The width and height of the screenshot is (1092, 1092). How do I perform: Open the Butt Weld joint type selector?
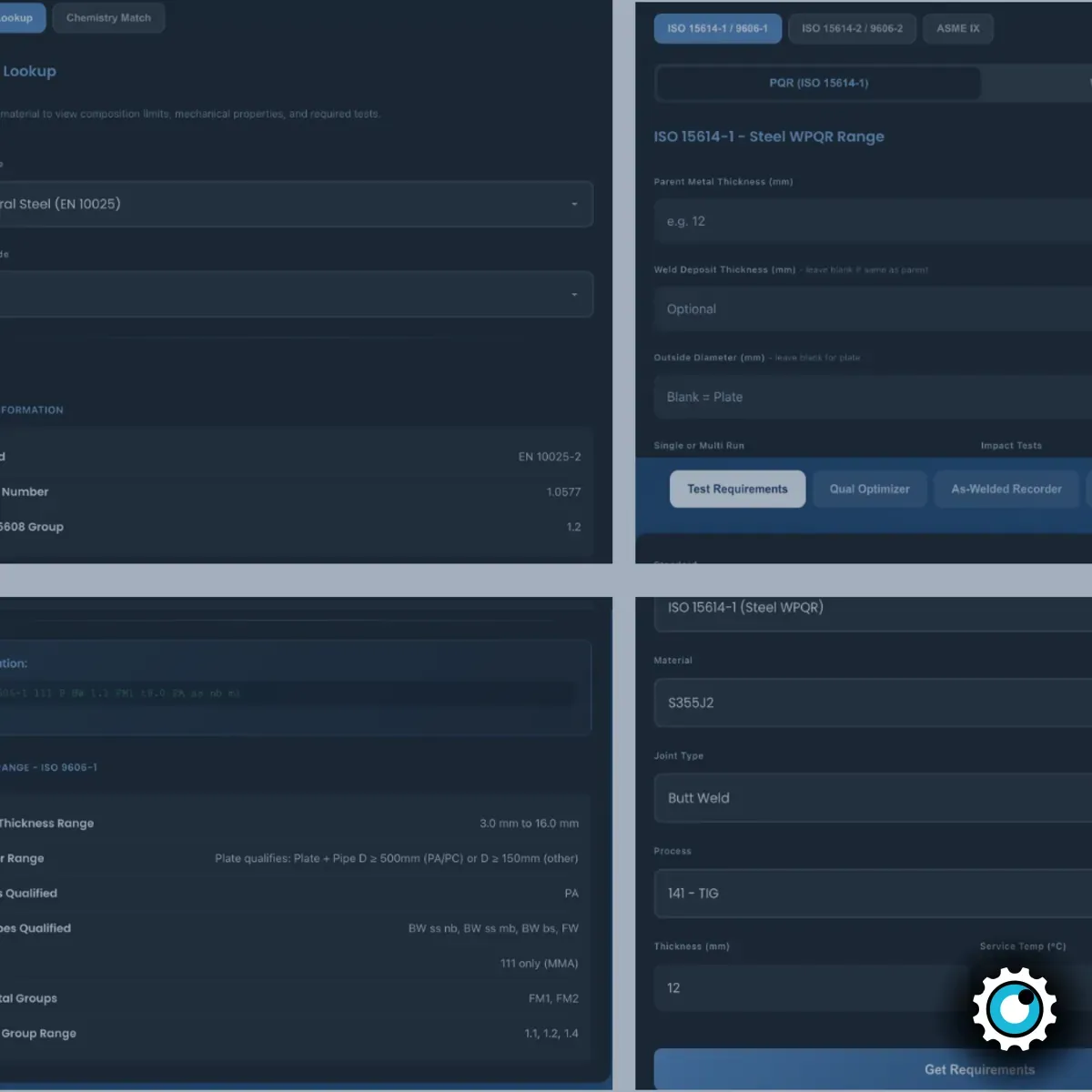(x=873, y=798)
